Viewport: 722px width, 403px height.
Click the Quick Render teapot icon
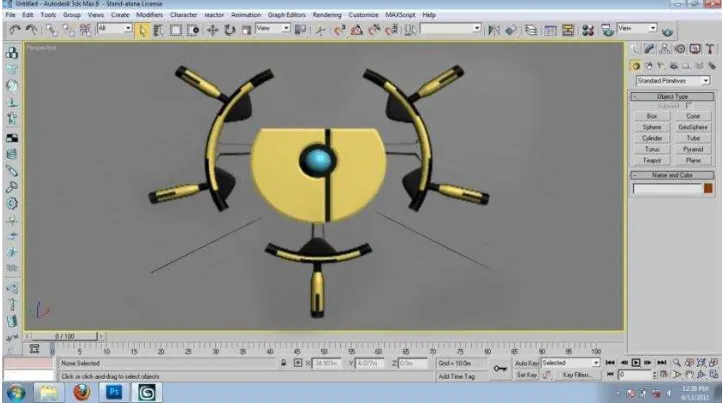coord(667,32)
